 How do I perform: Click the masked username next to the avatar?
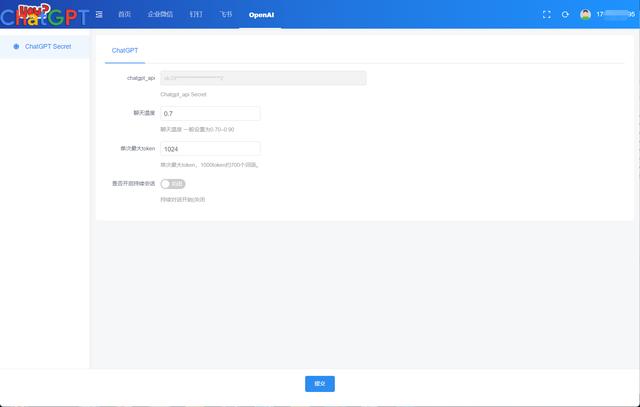[616, 14]
